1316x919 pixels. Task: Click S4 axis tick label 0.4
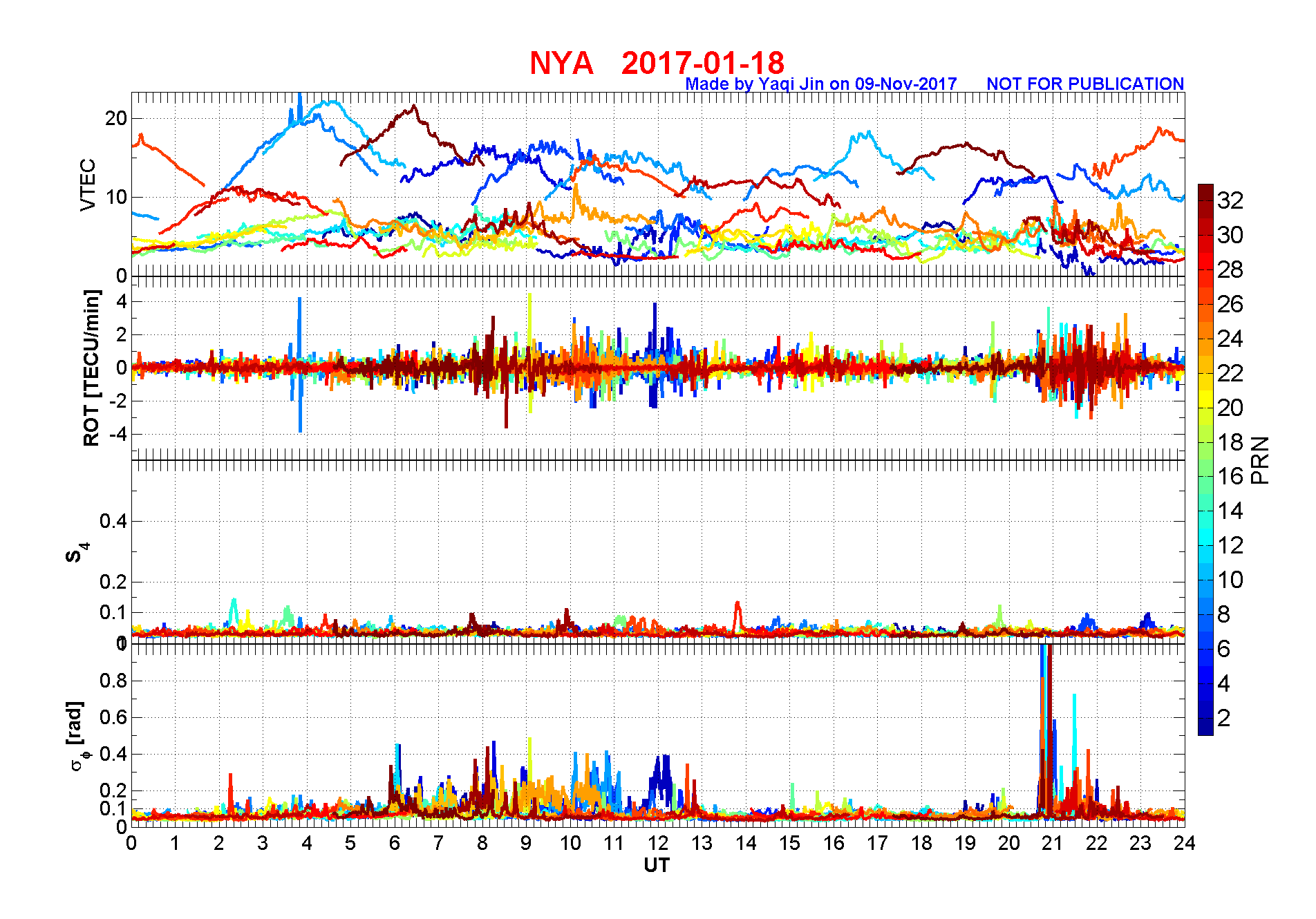click(x=113, y=521)
